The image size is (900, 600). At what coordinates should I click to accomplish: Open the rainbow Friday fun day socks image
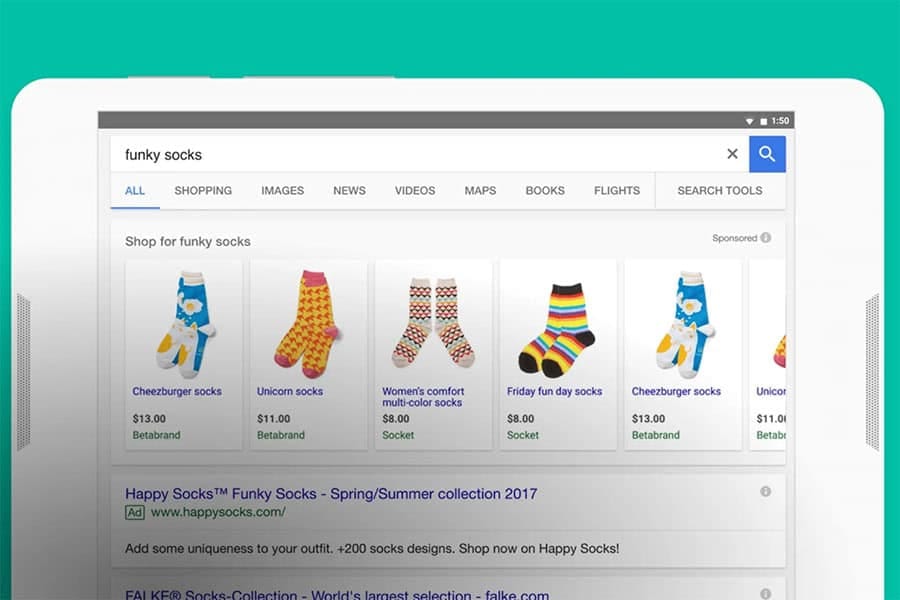(558, 330)
